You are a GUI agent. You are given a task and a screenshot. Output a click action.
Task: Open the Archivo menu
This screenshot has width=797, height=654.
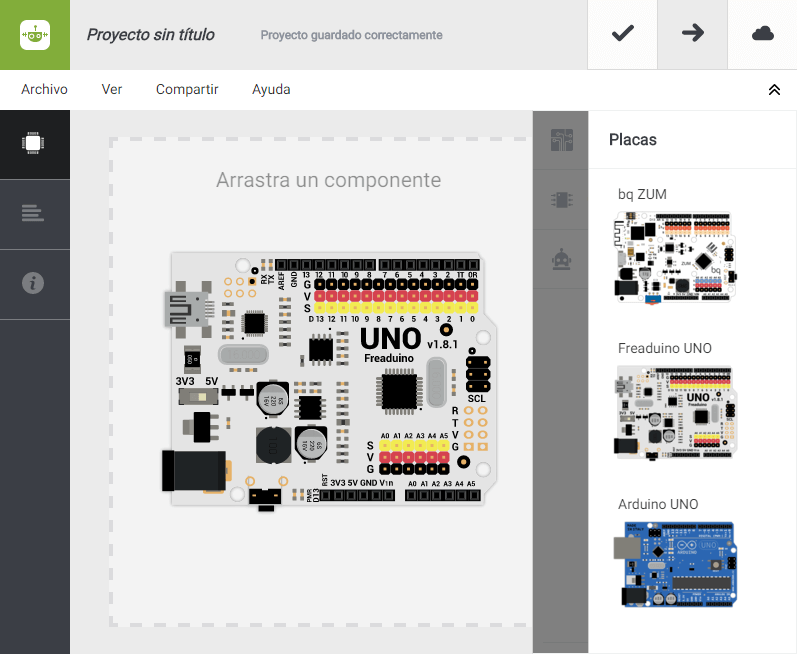point(44,89)
